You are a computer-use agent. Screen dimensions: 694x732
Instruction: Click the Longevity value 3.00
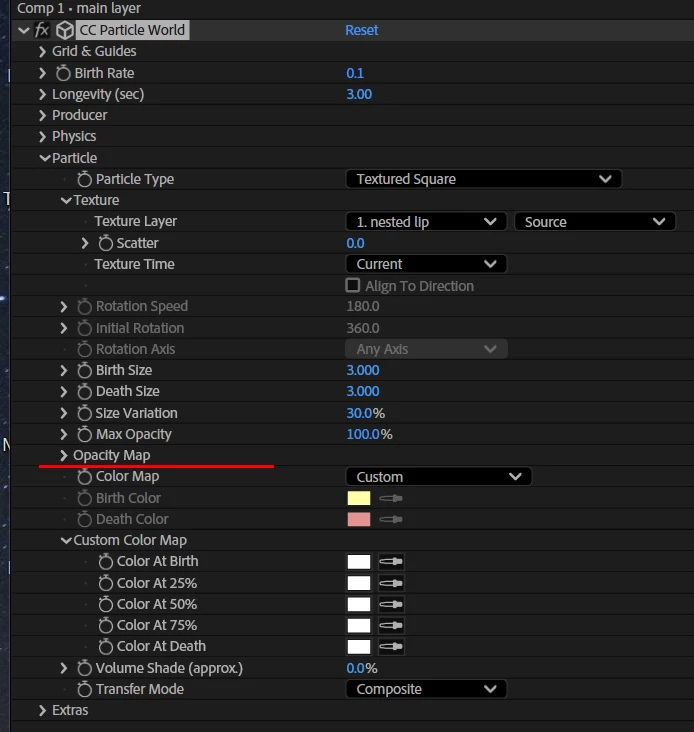pyautogui.click(x=359, y=94)
